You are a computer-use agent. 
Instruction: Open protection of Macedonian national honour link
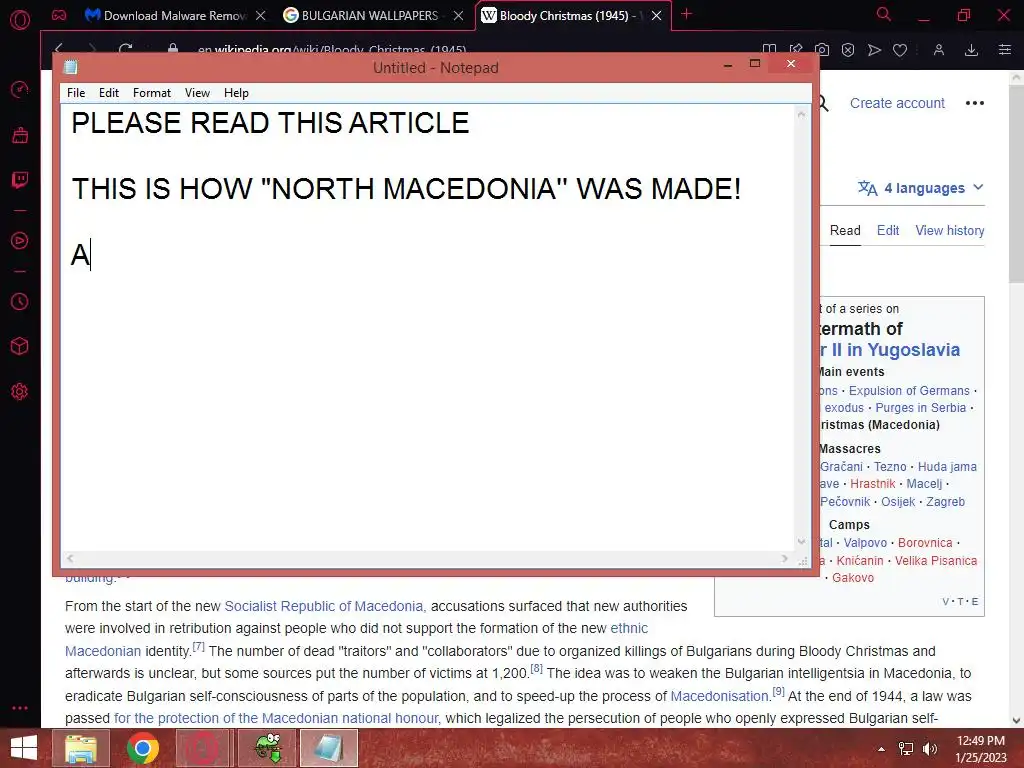tap(277, 718)
